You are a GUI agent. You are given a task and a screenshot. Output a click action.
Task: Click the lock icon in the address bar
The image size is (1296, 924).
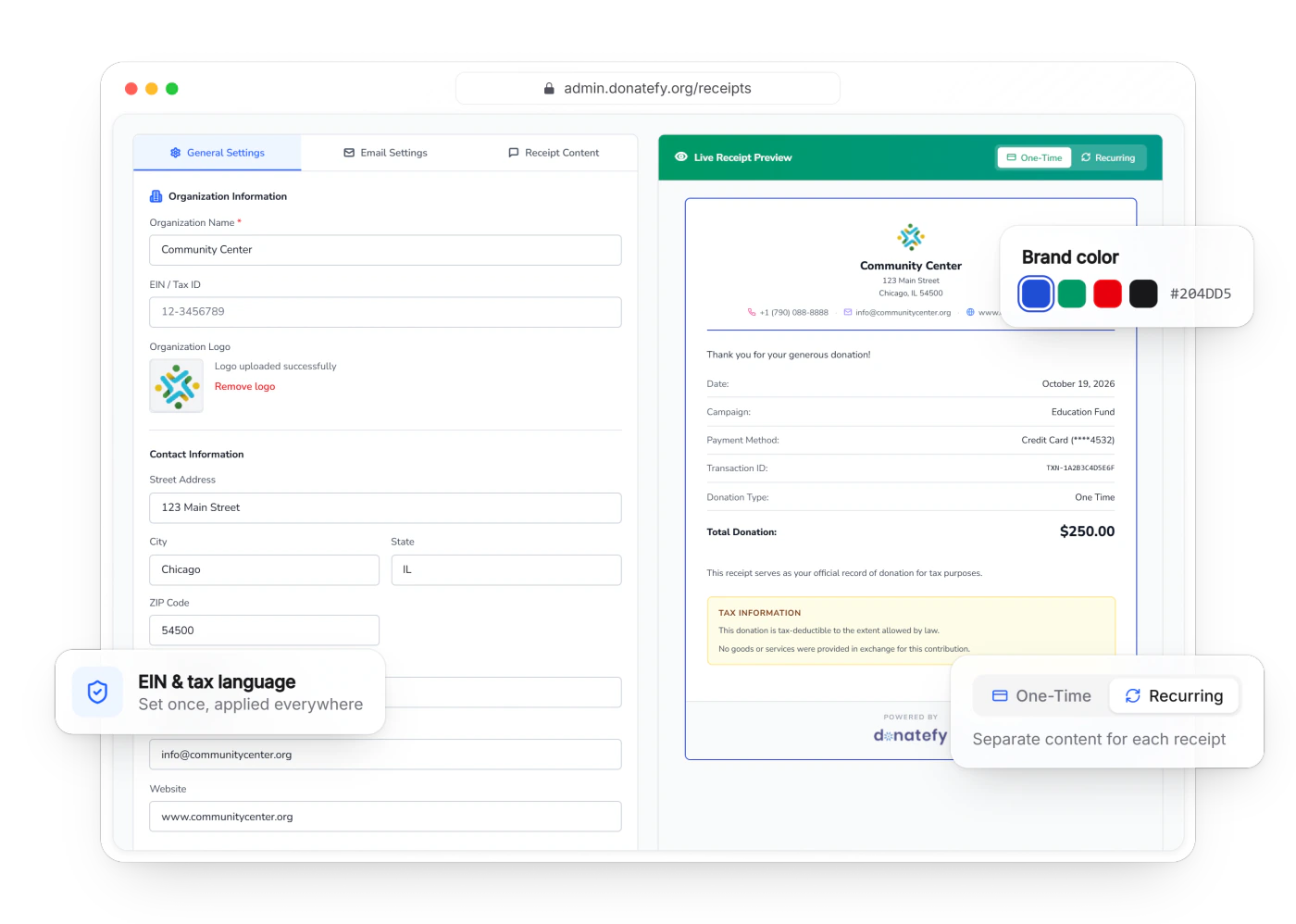[x=549, y=89]
